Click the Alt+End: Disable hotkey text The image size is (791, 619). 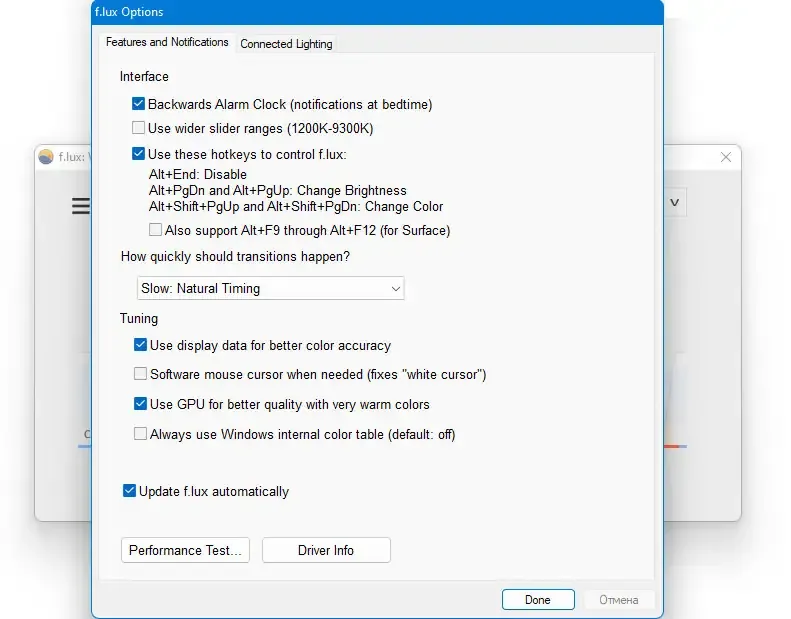[x=198, y=175]
